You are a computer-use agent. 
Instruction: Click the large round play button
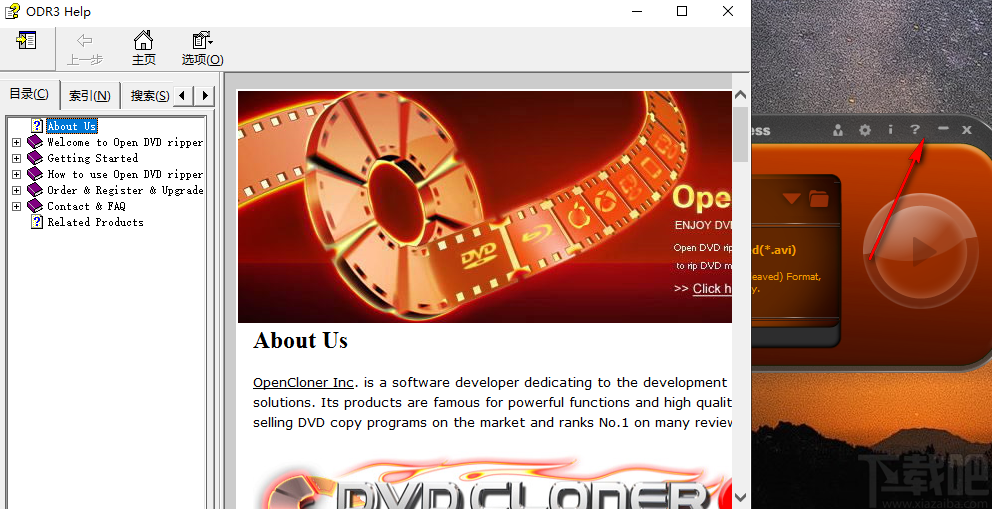coord(921,252)
